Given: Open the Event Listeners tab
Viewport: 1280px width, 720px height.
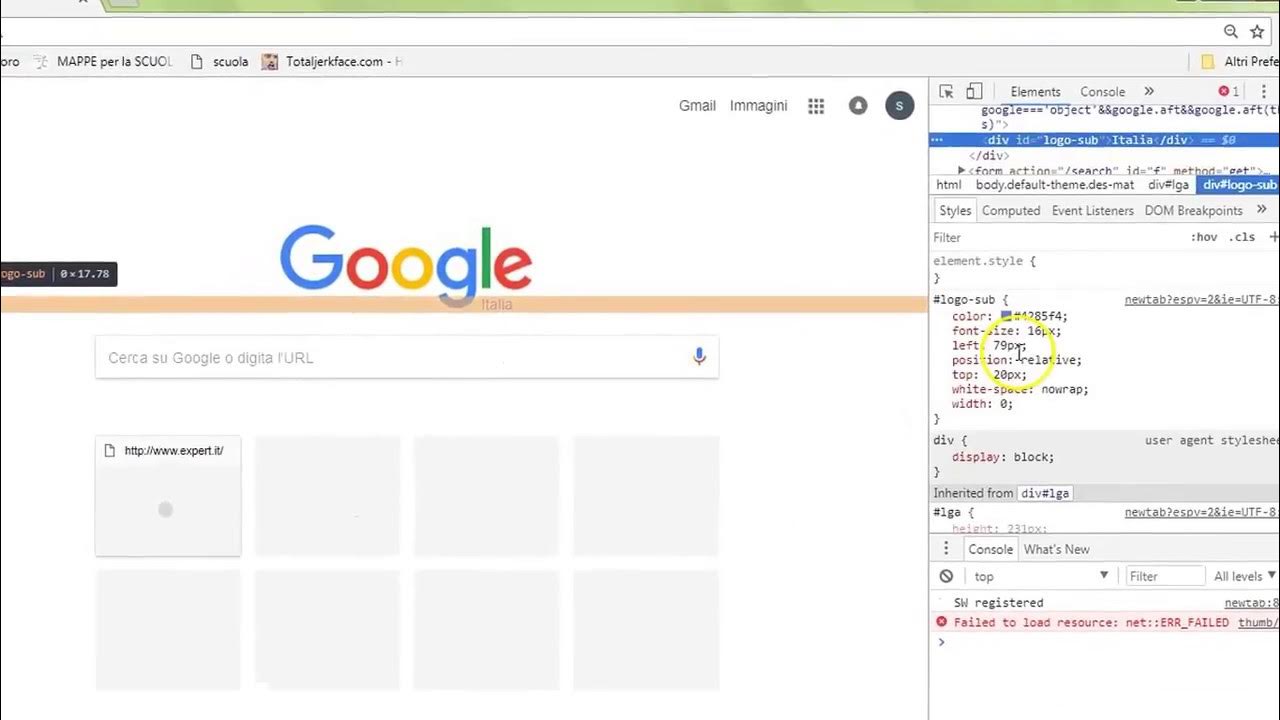Looking at the screenshot, I should (1092, 210).
